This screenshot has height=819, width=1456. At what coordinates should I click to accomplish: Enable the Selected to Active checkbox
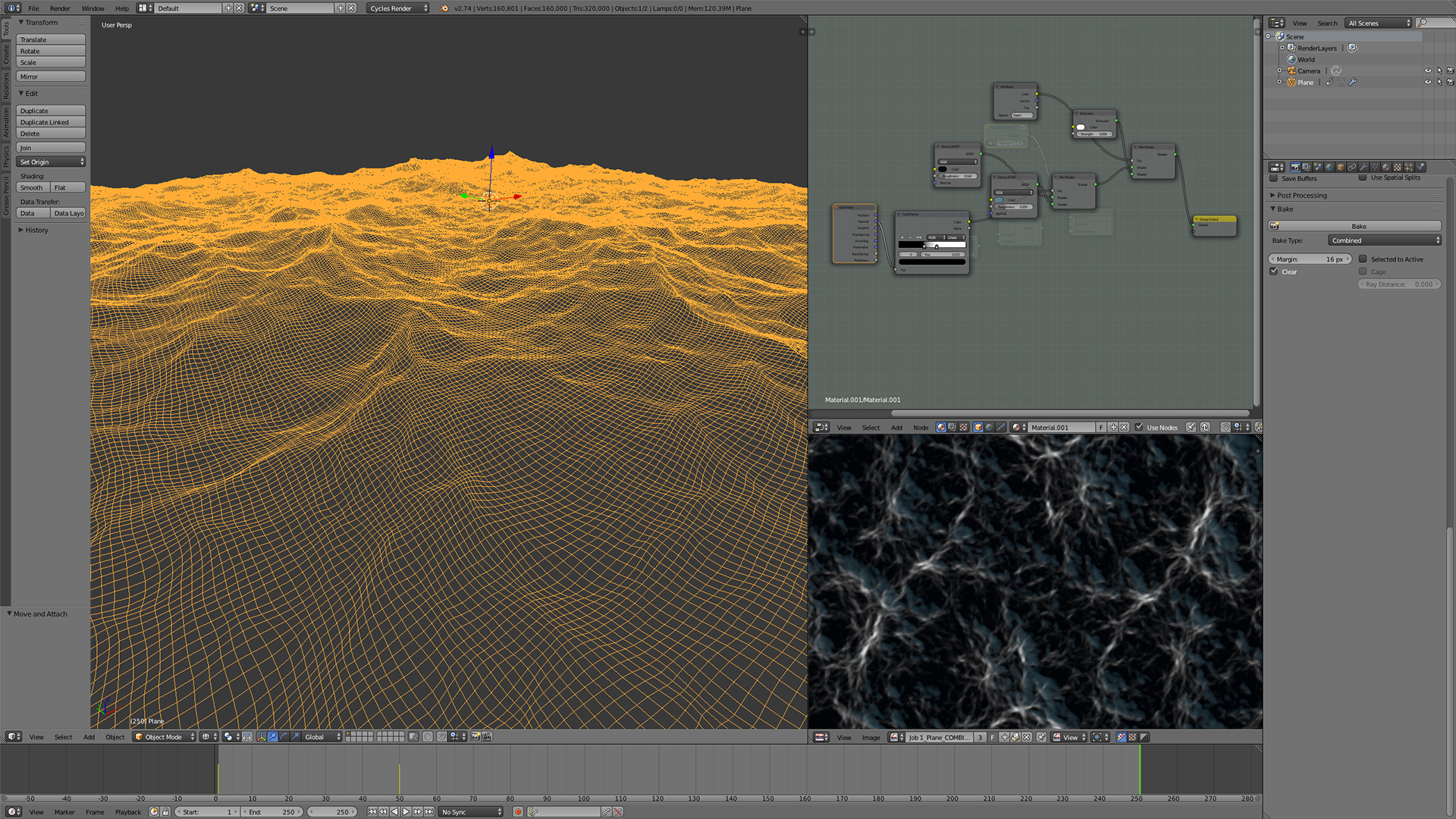click(x=1363, y=259)
